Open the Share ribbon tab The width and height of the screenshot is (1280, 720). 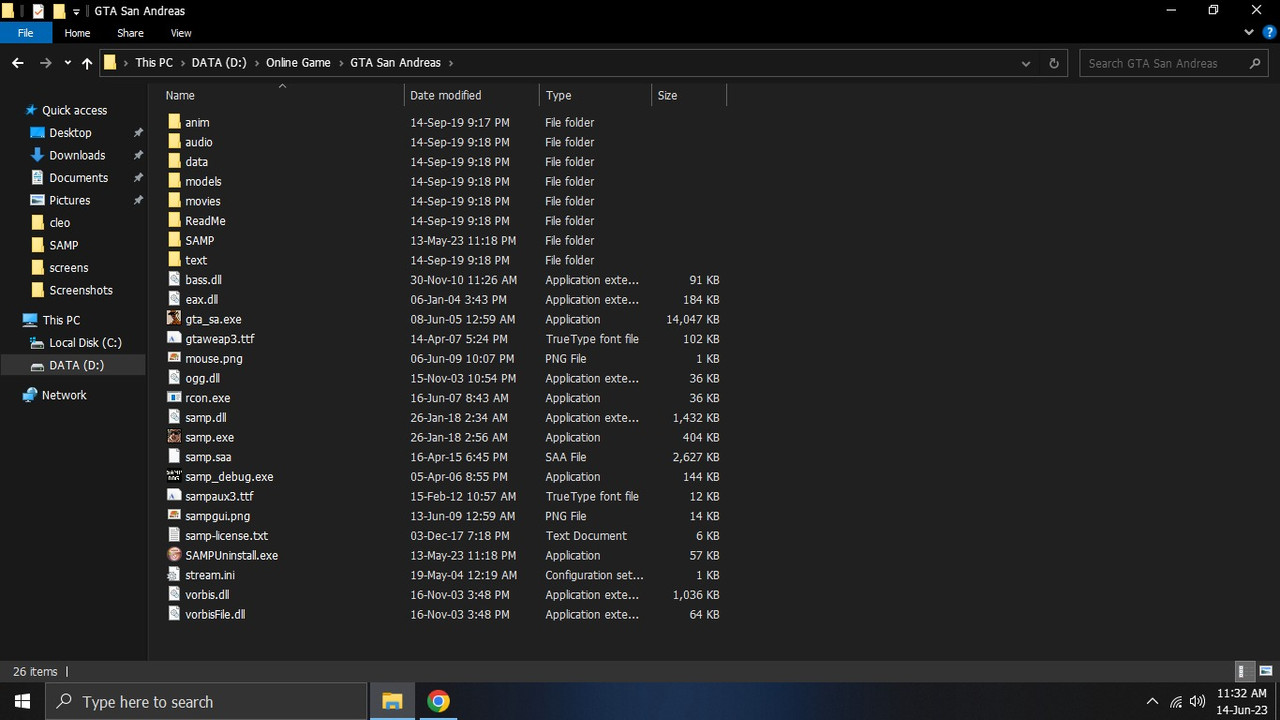point(130,33)
